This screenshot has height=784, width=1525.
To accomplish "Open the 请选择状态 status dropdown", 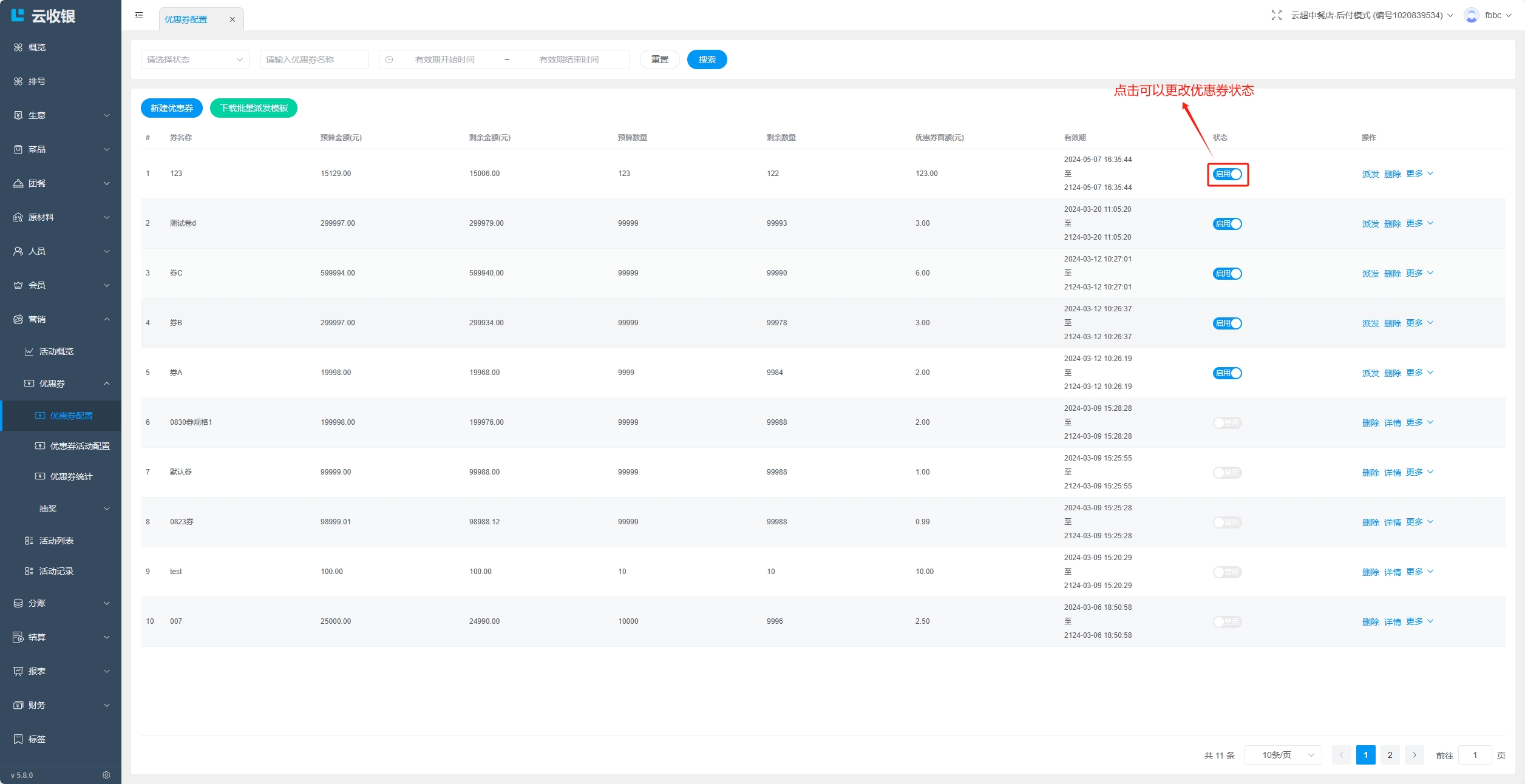I will point(195,59).
